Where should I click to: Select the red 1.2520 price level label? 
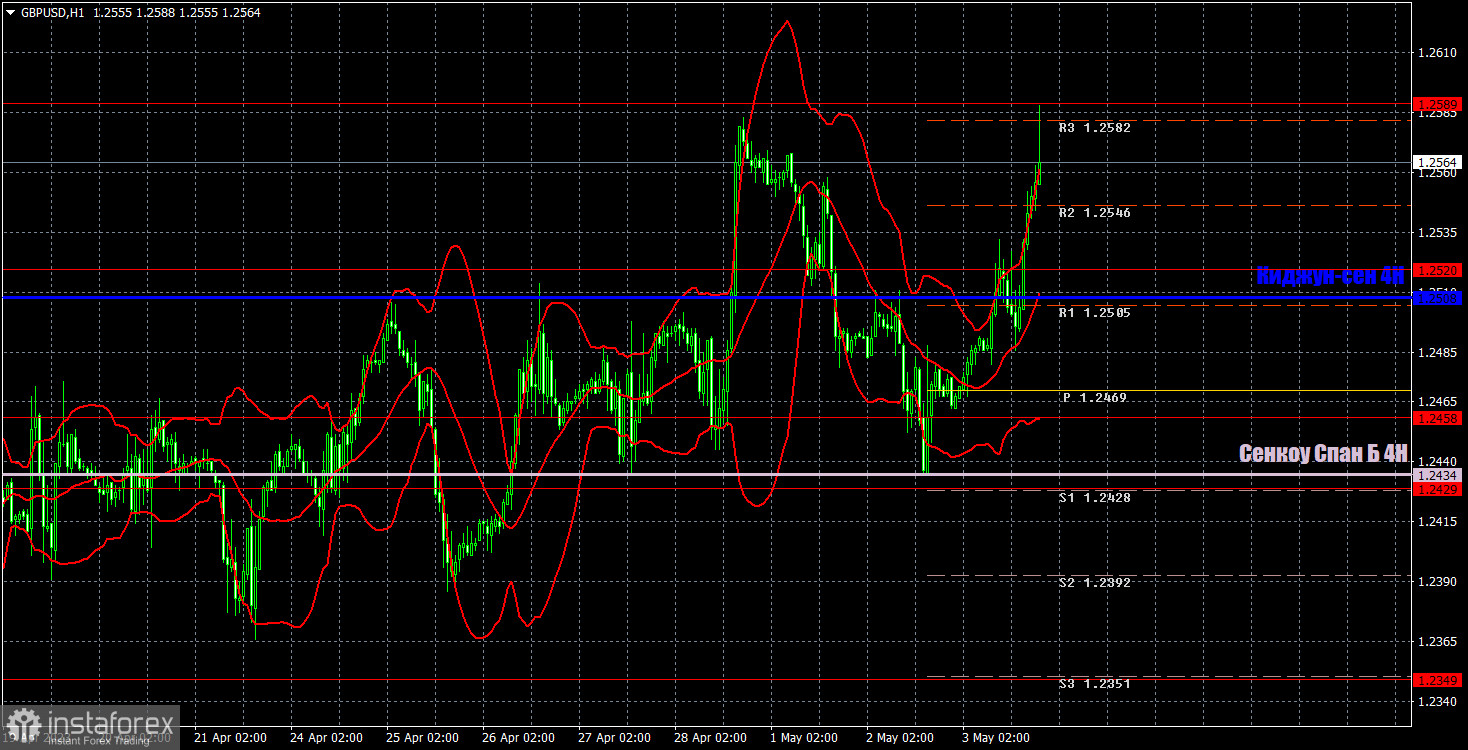click(1438, 270)
